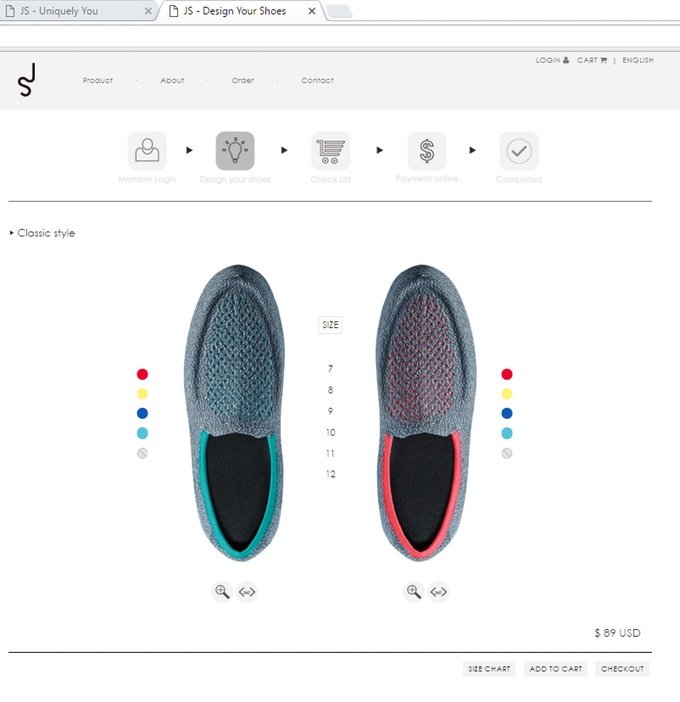Open the Member Login step icon
Image resolution: width=680 pixels, height=702 pixels.
click(147, 151)
